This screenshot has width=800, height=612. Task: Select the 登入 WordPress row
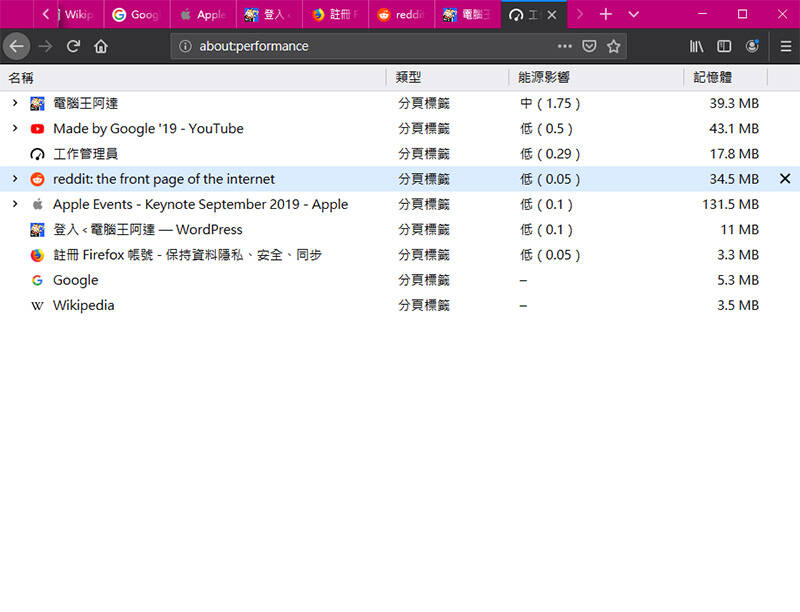[400, 230]
